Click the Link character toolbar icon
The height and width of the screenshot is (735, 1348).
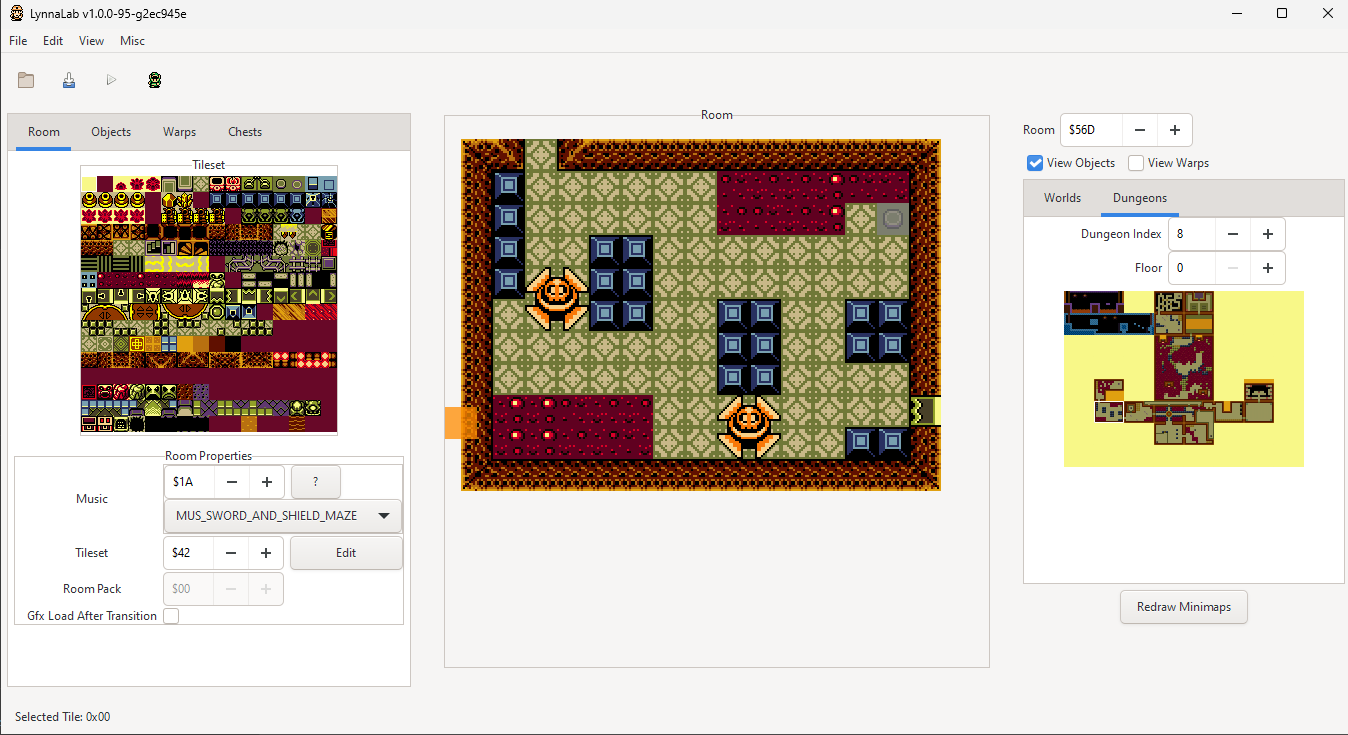(x=155, y=80)
